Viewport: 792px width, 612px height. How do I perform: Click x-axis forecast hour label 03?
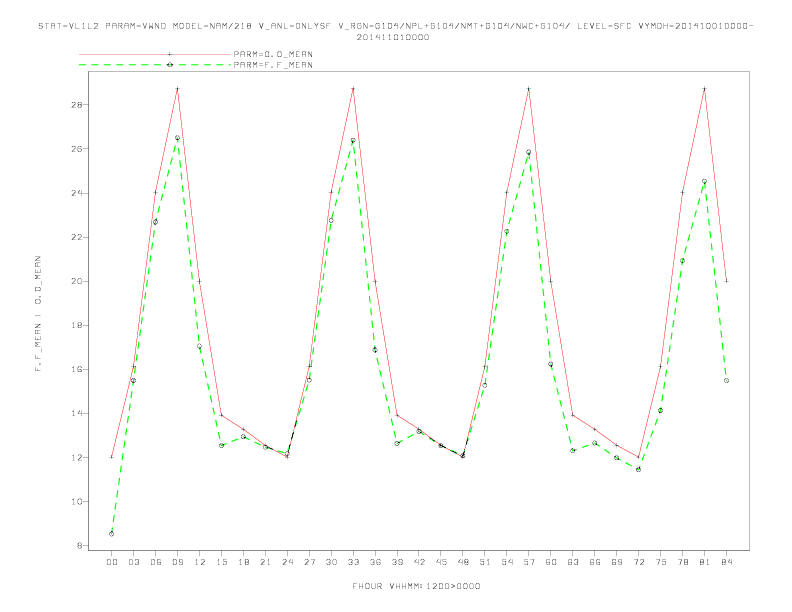pos(133,562)
